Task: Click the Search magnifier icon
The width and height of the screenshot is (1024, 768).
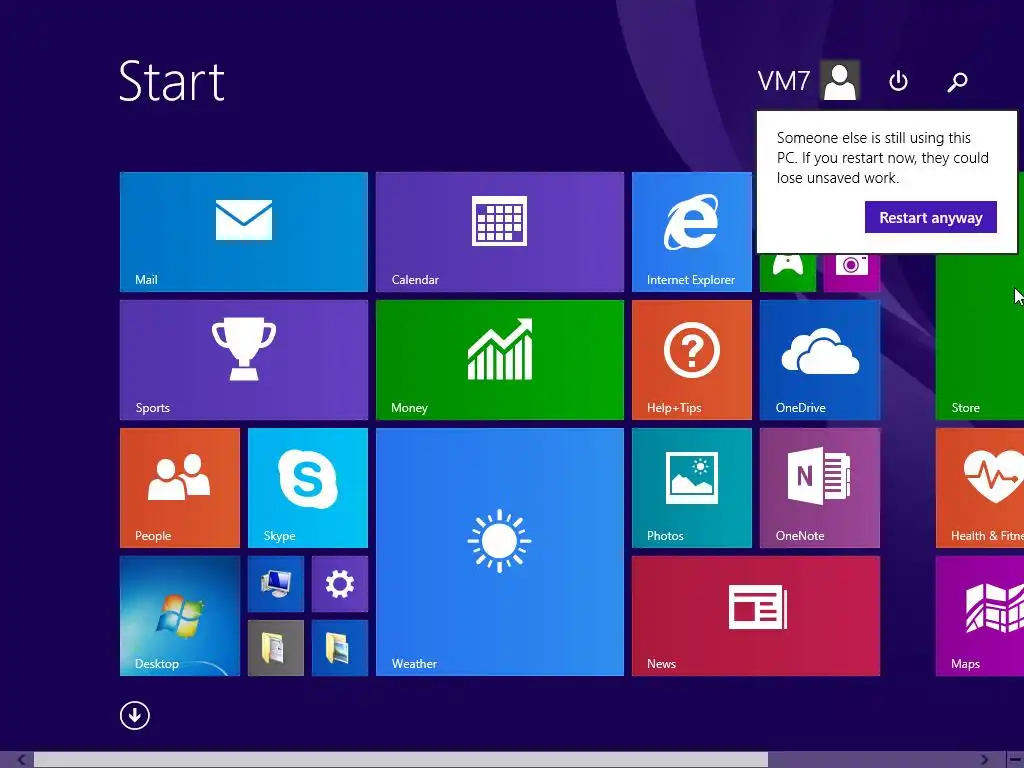Action: [957, 82]
